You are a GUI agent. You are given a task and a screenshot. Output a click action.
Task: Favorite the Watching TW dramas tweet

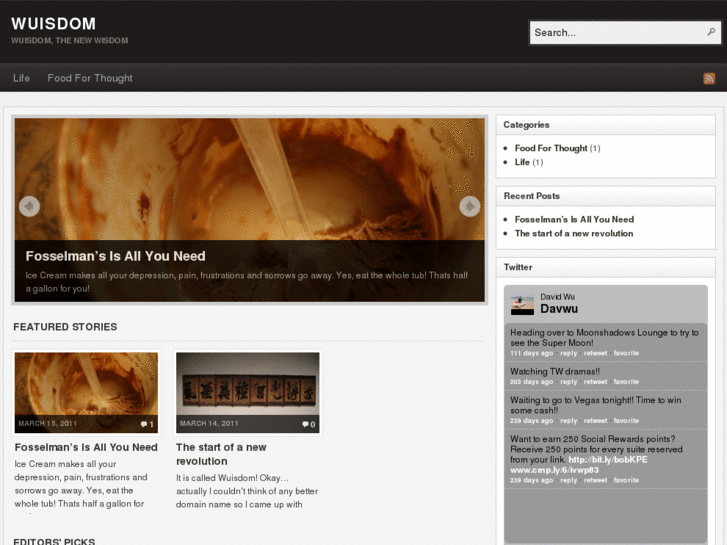(626, 382)
